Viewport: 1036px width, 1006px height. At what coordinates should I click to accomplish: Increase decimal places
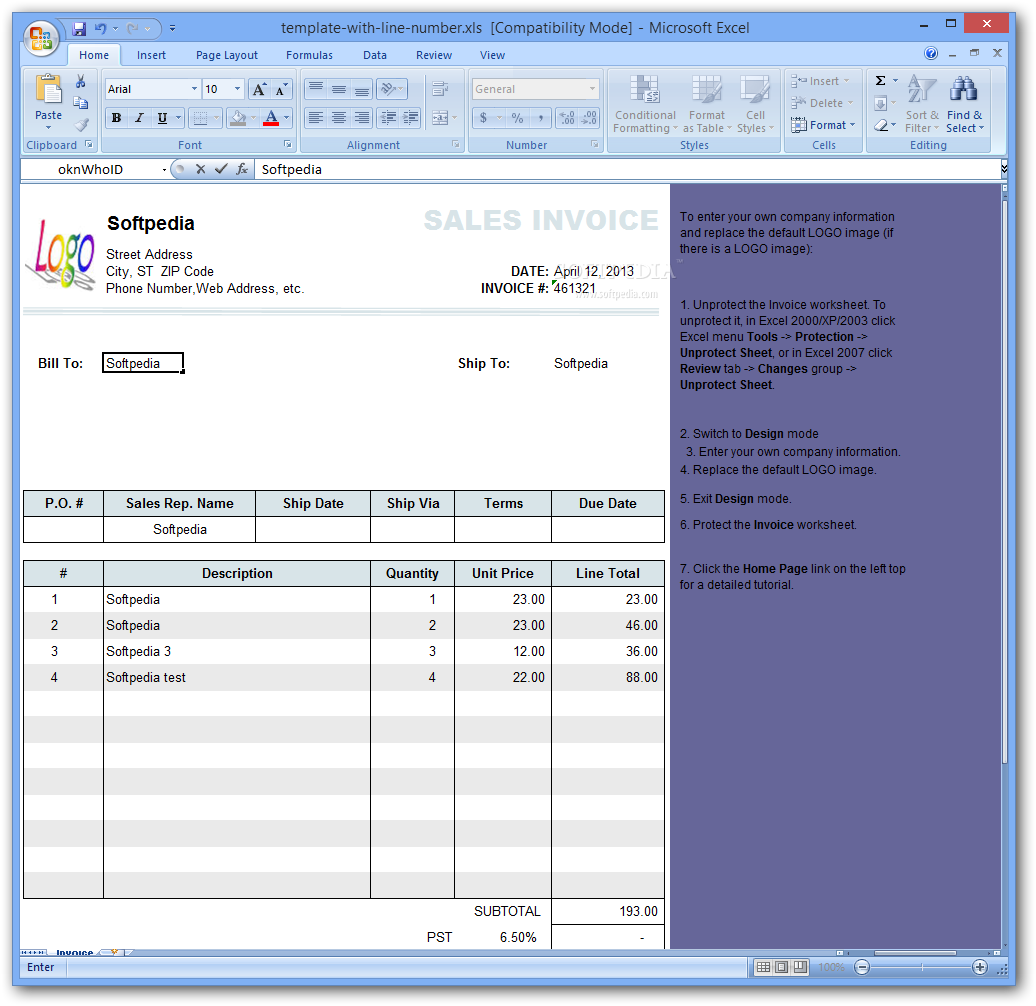[567, 118]
